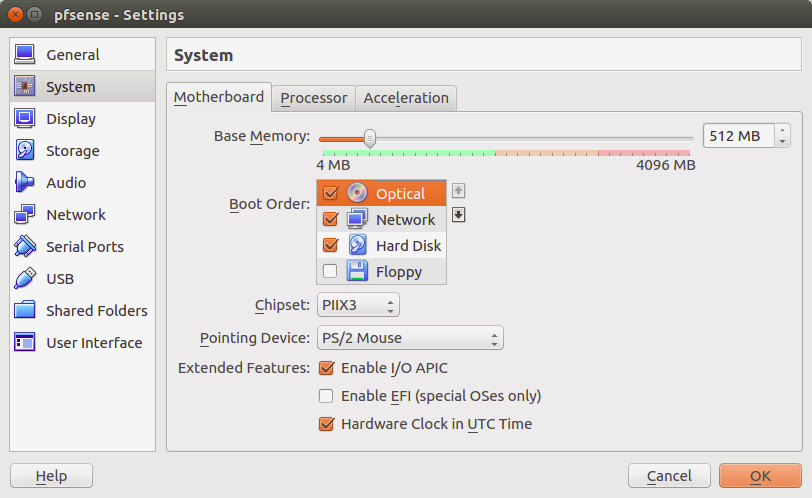Click the Base Memory slider track's grey section
Image resolution: width=812 pixels, height=498 pixels.
coord(533,139)
